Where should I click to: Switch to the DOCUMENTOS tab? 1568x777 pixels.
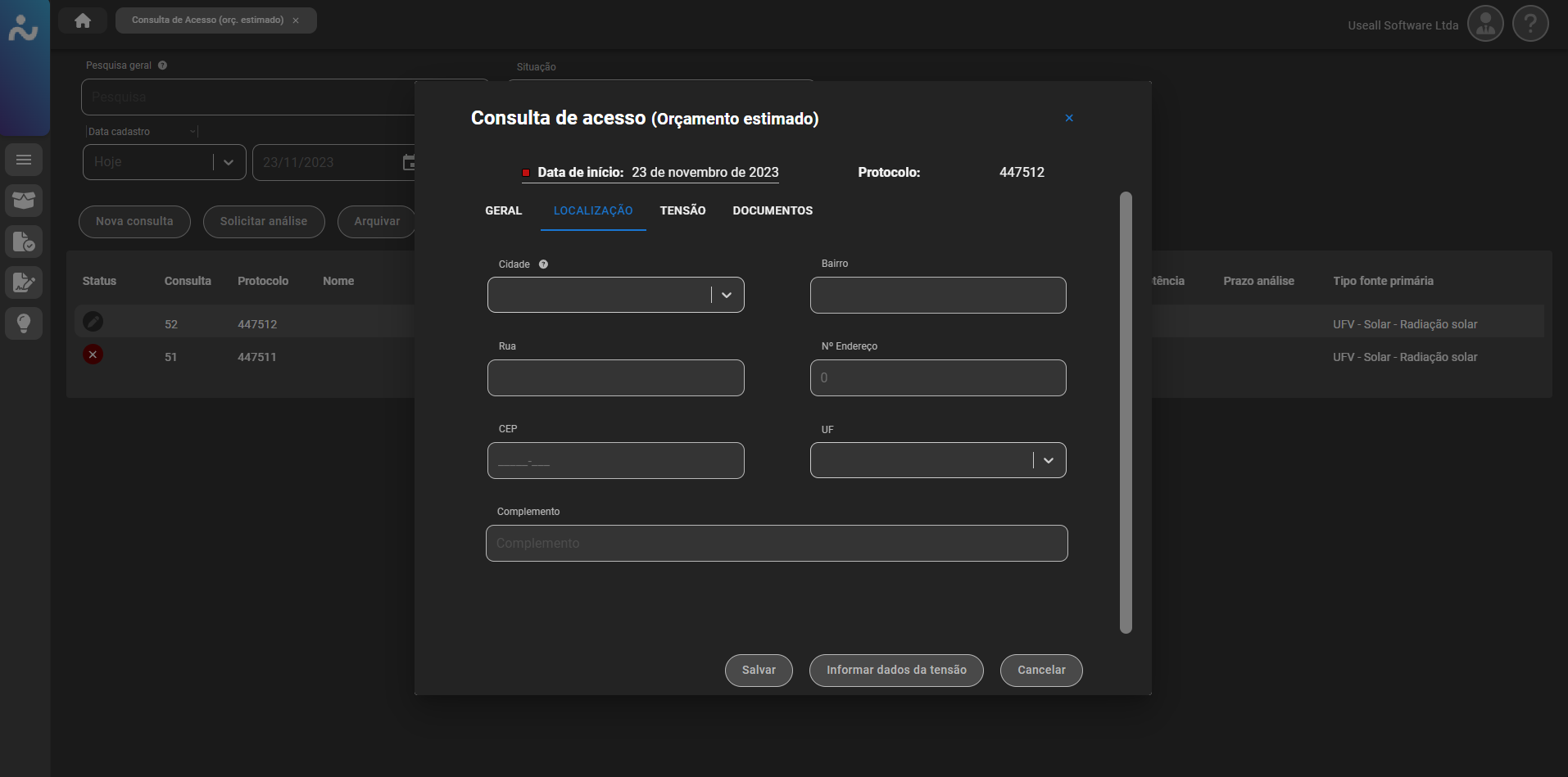click(x=772, y=210)
